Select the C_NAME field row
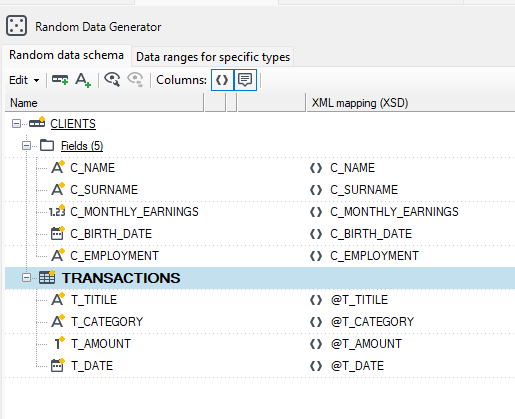515x419 pixels. 92,168
